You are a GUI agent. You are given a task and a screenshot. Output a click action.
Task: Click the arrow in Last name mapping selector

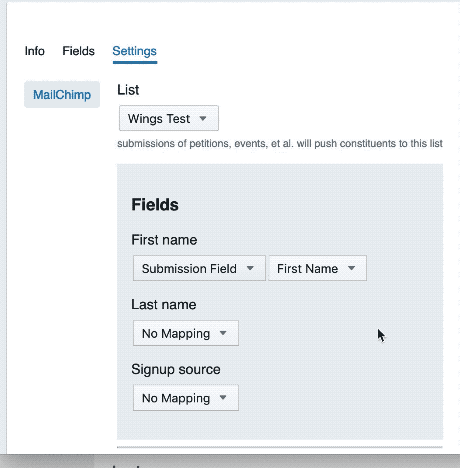point(223,333)
